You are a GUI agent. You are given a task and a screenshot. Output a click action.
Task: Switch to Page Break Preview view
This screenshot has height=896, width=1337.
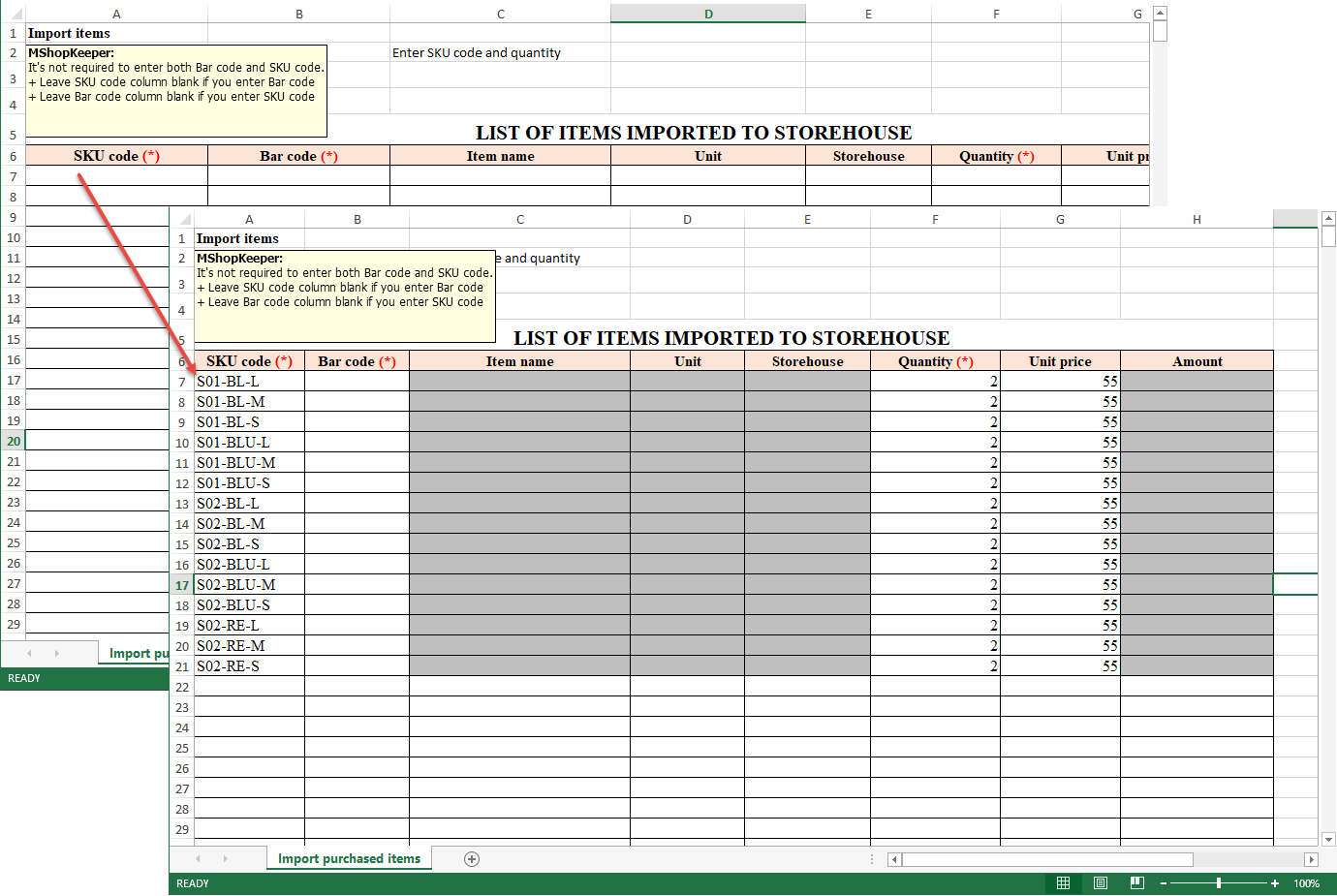[x=1136, y=883]
